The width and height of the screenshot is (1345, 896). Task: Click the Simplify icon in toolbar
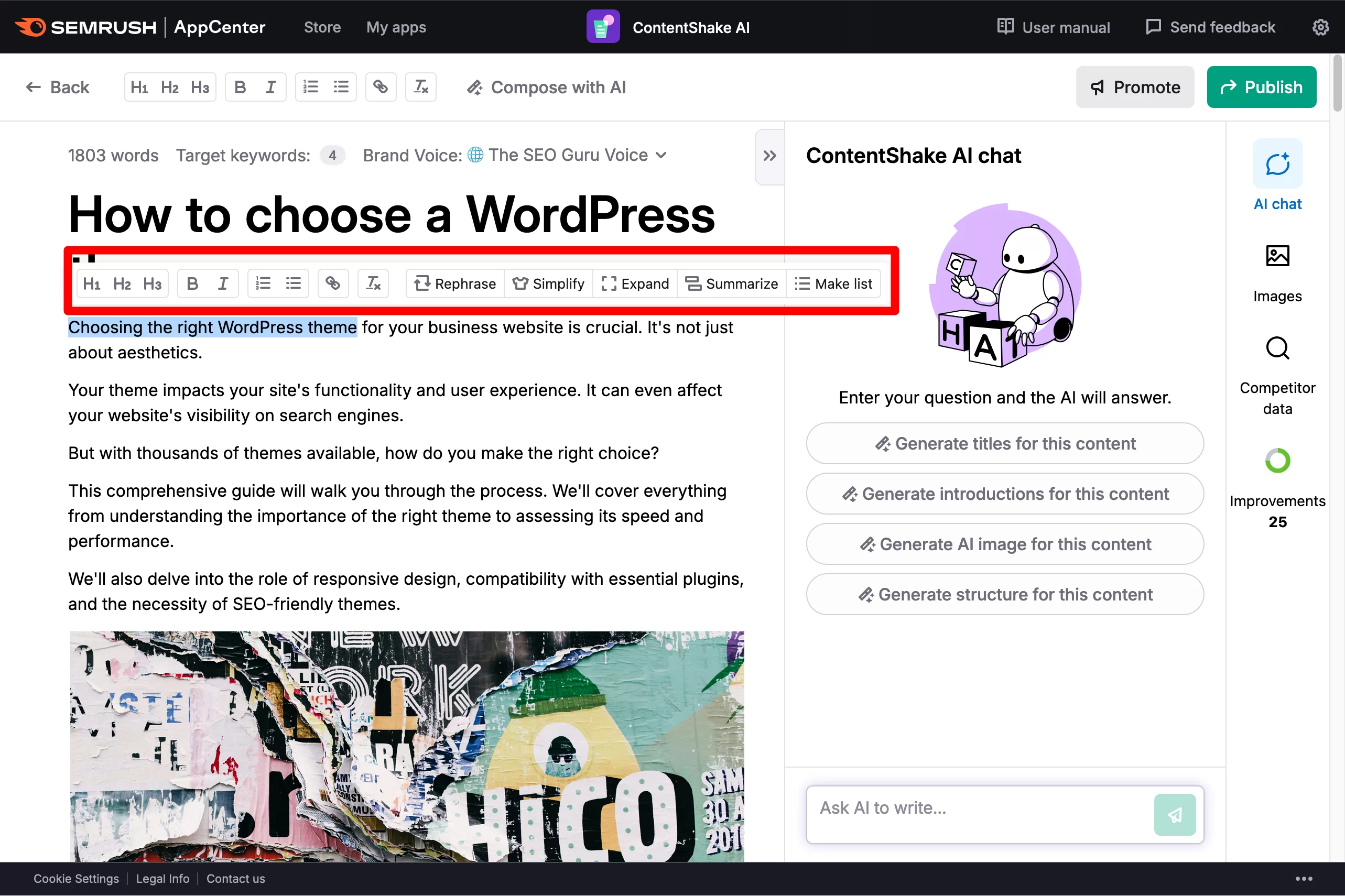548,283
